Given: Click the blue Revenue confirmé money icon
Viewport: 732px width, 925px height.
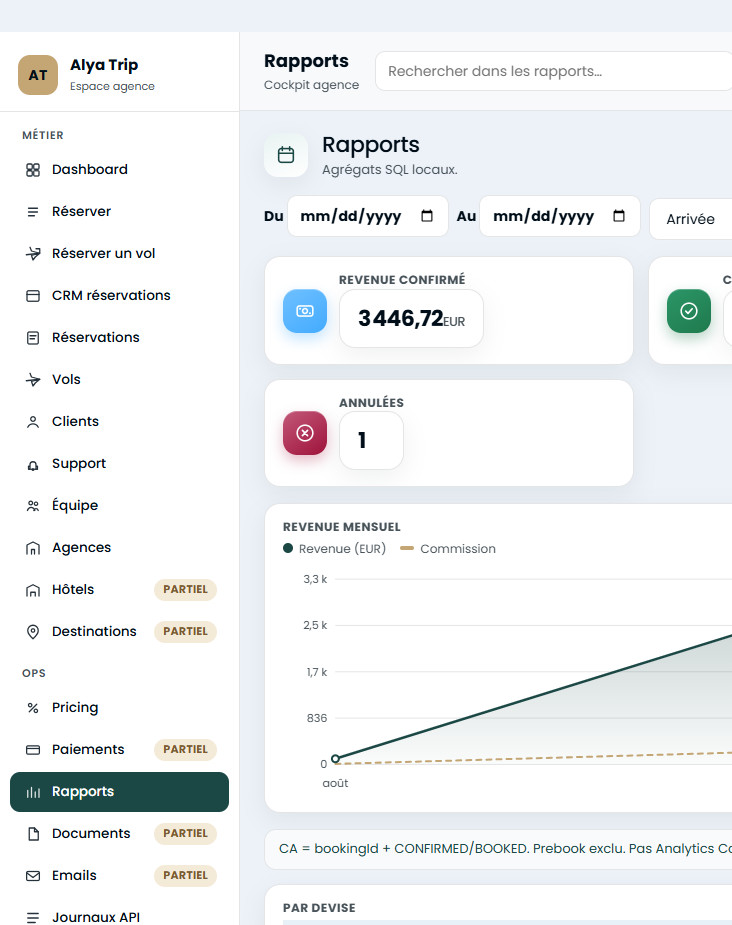Looking at the screenshot, I should 305,311.
